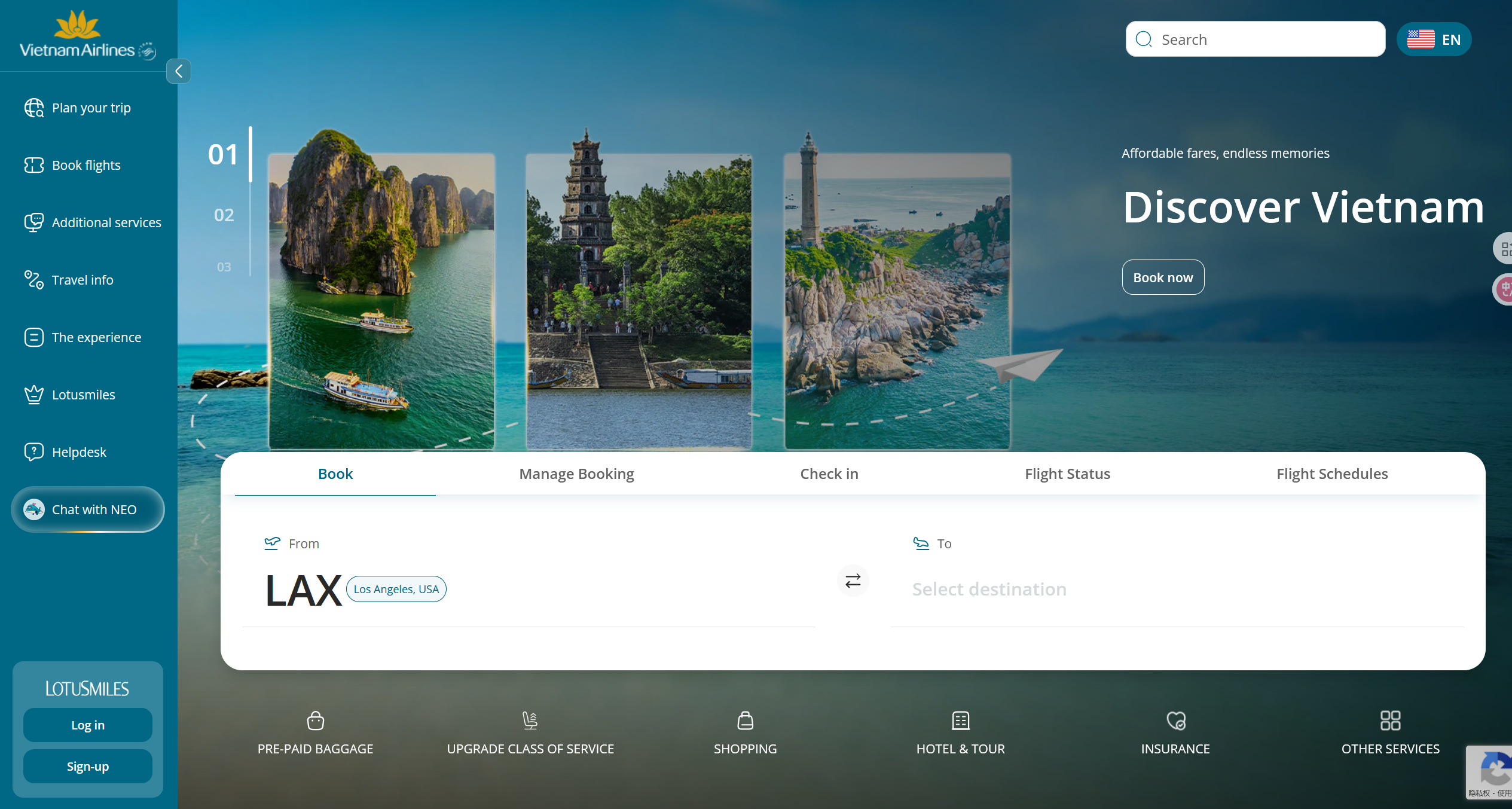Open the Shopping bag shortcut
The height and width of the screenshot is (809, 1512).
pos(745,721)
